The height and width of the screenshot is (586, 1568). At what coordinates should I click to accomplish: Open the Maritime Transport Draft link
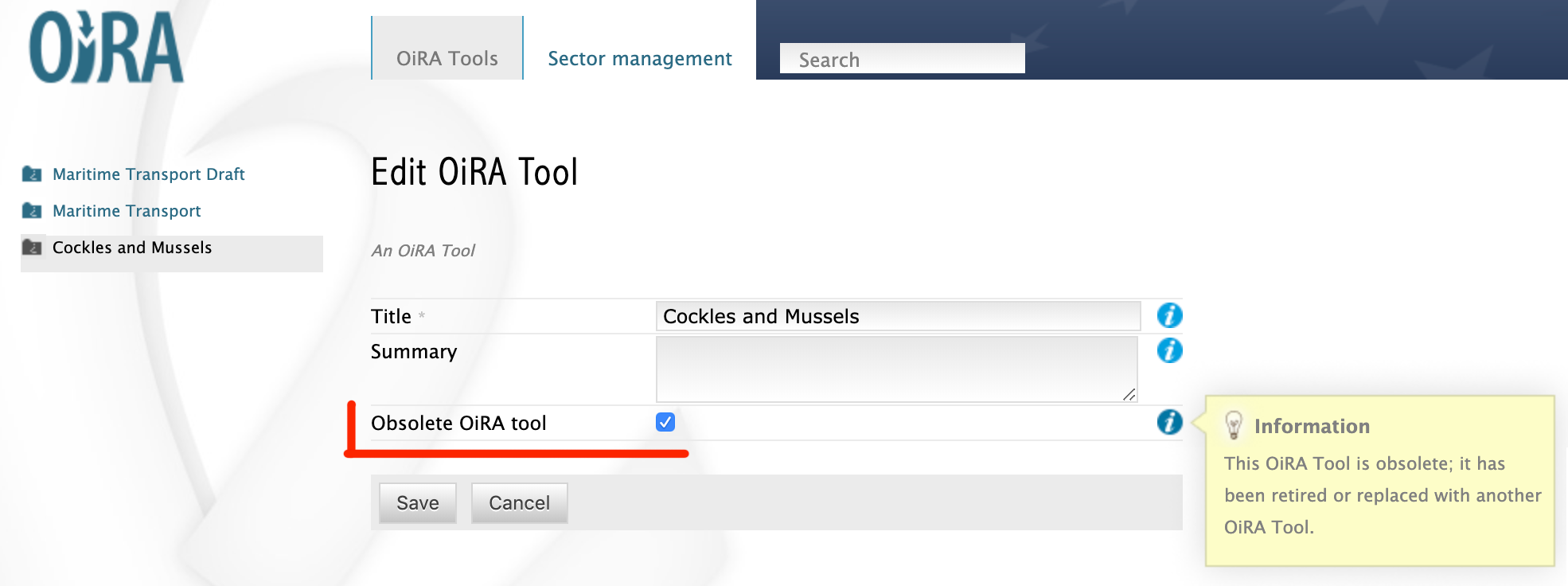148,174
